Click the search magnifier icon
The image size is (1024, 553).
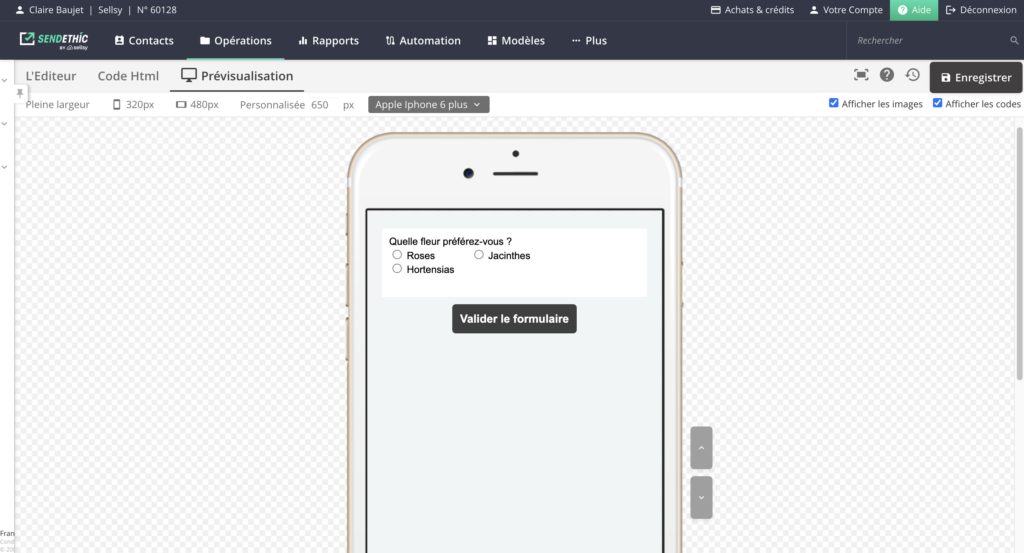click(1014, 40)
